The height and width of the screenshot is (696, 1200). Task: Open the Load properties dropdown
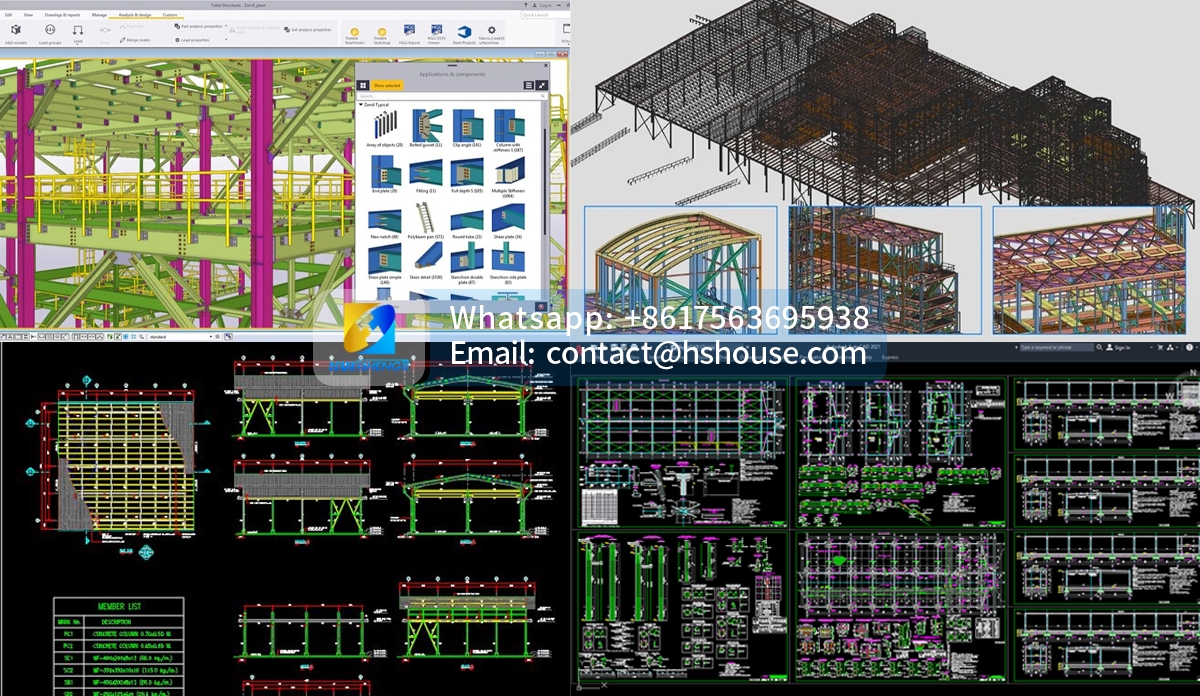tap(226, 40)
